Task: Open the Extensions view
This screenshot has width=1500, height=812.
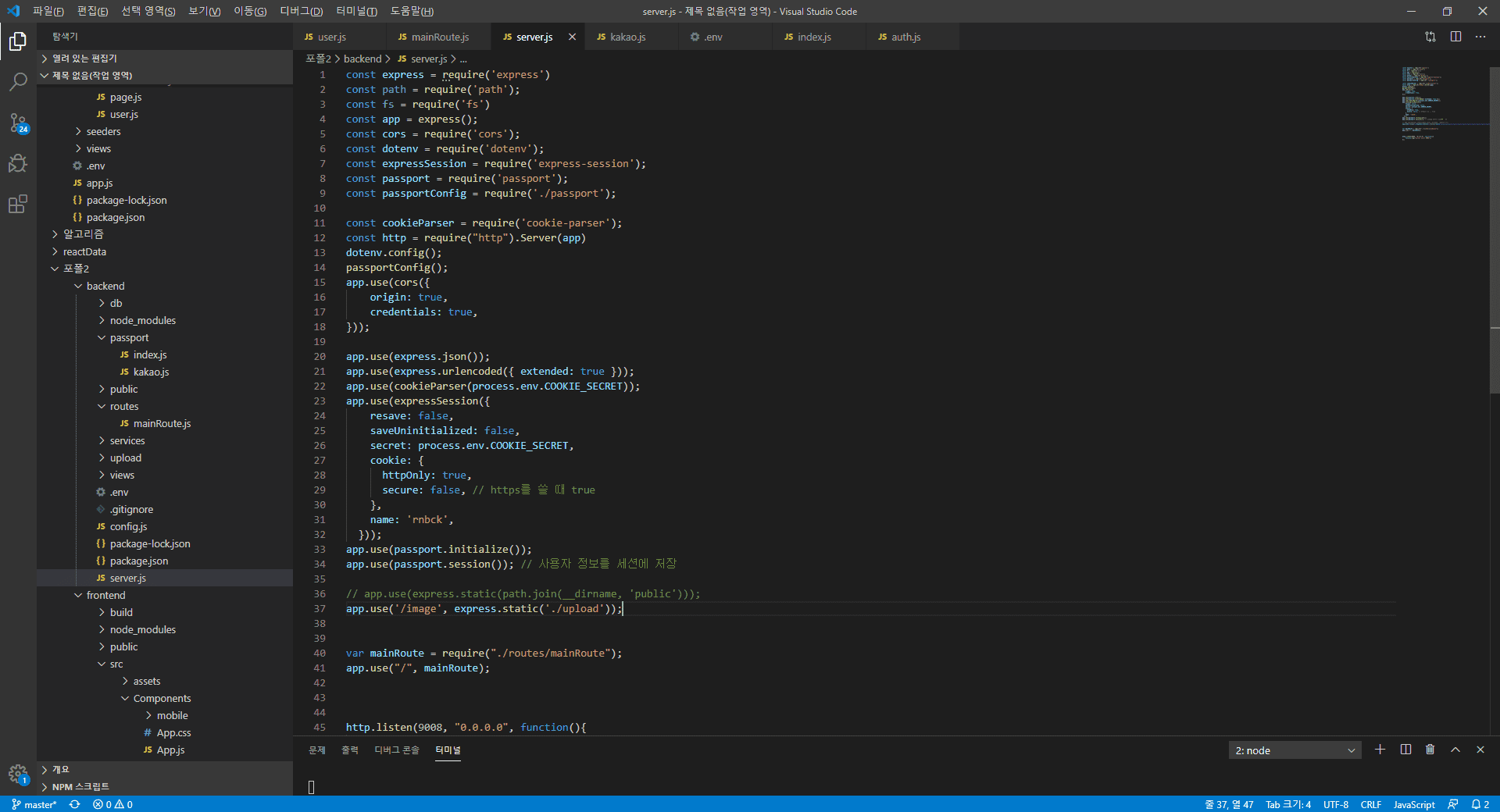Action: 18,205
